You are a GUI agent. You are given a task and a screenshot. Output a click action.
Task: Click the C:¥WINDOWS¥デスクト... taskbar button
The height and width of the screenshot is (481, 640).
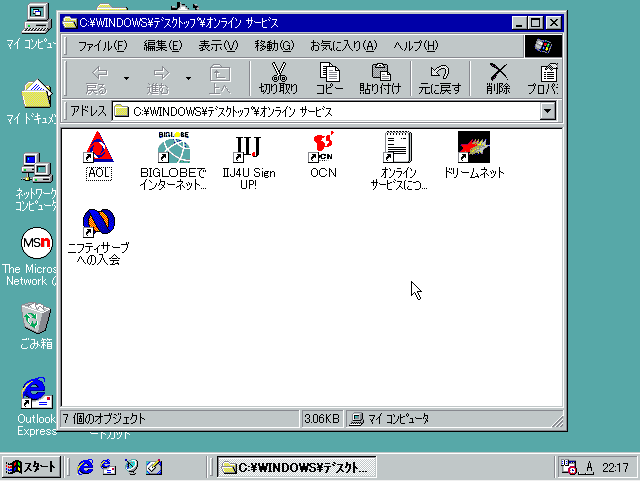point(297,467)
